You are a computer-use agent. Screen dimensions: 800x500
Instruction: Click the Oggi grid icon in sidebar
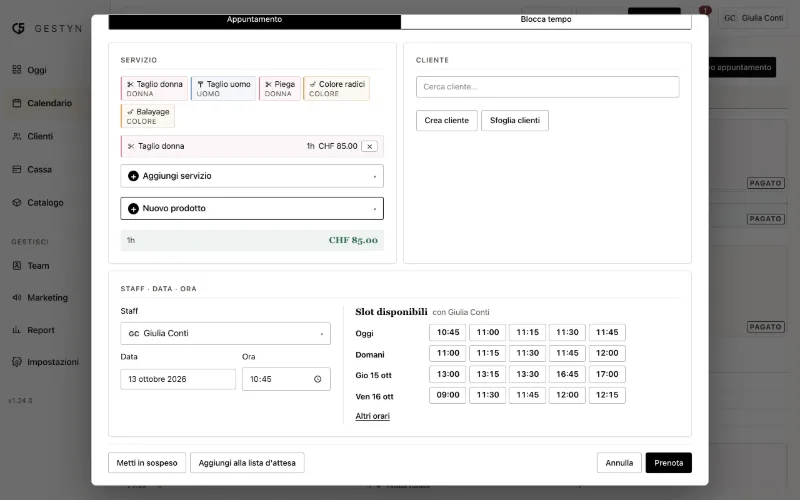(17, 69)
